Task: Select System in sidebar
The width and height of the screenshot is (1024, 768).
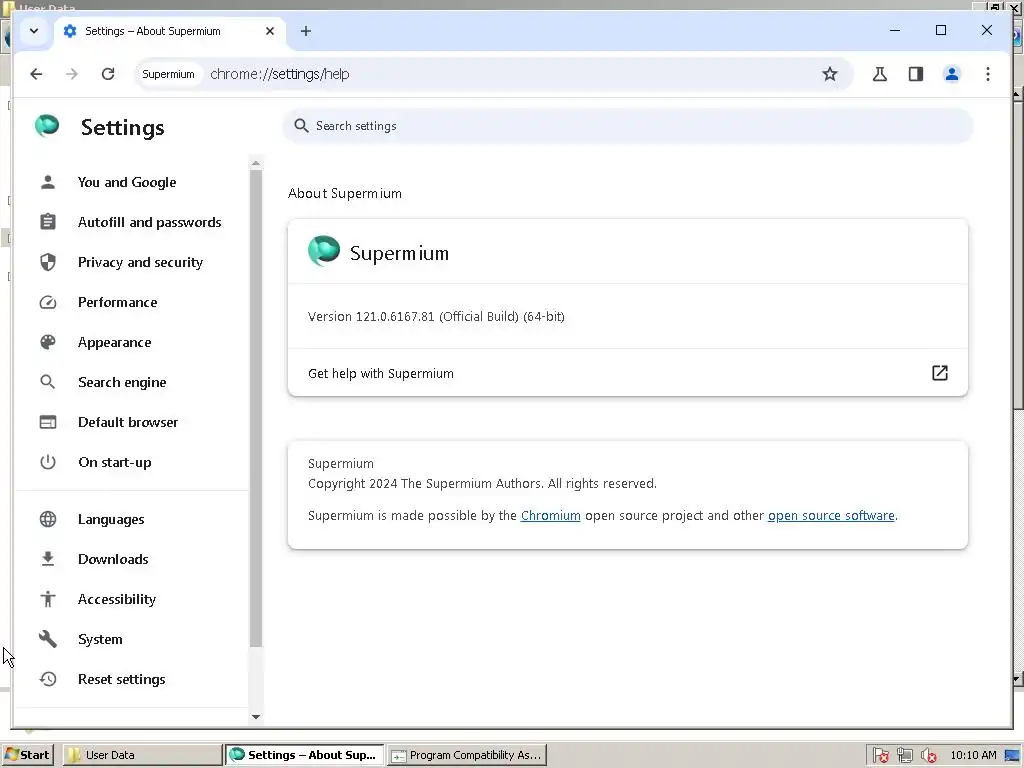Action: [x=100, y=639]
